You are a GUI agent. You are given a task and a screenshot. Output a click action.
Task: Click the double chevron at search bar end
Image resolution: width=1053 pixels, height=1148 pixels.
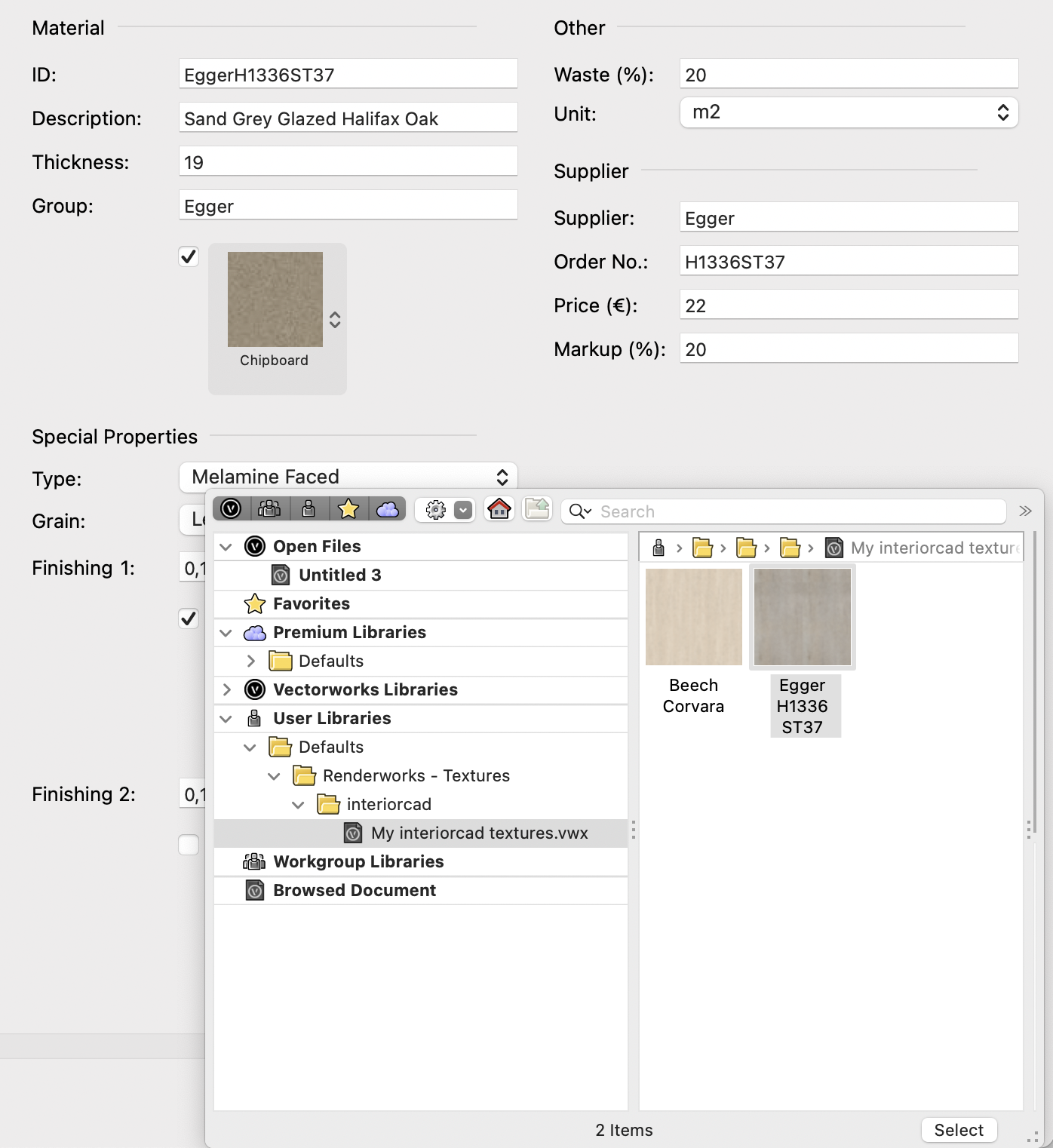pos(1025,511)
